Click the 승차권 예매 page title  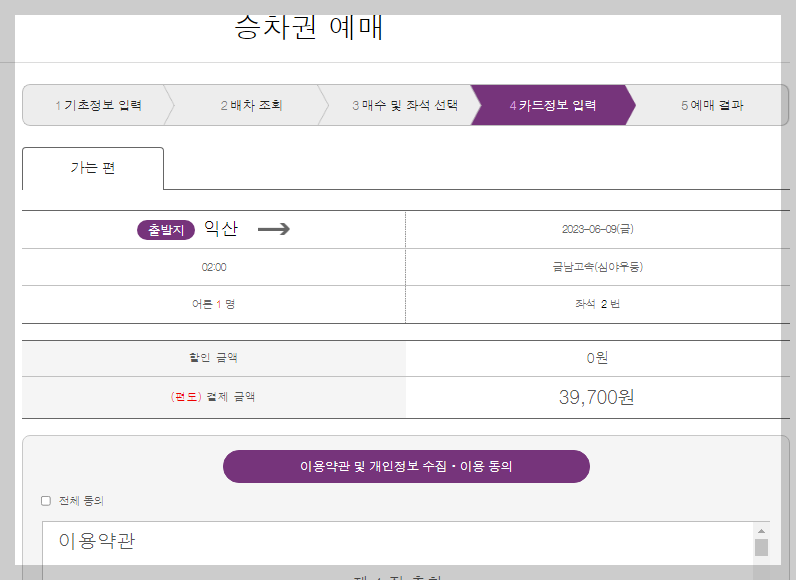(309, 28)
